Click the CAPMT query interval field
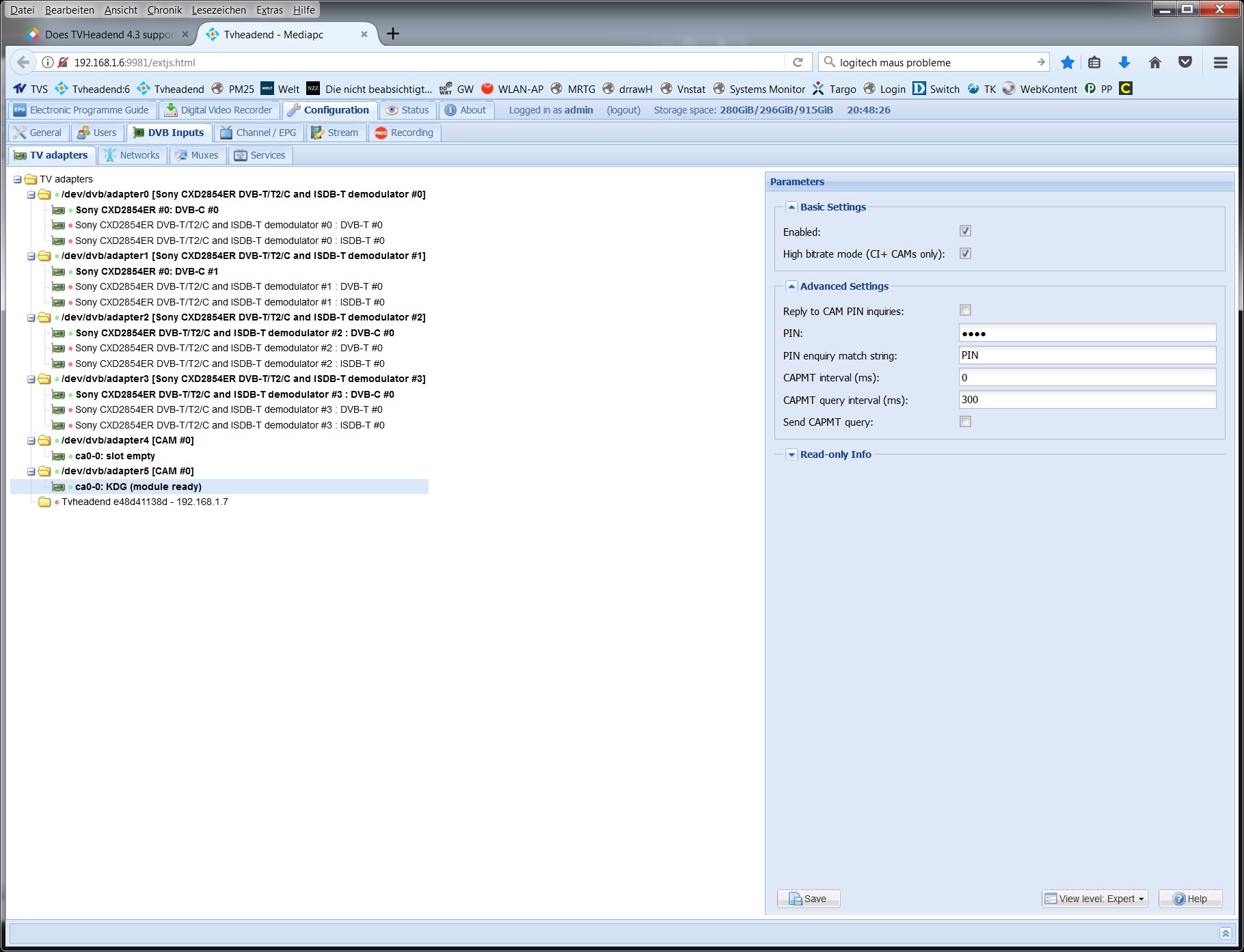The image size is (1244, 952). tap(1087, 400)
